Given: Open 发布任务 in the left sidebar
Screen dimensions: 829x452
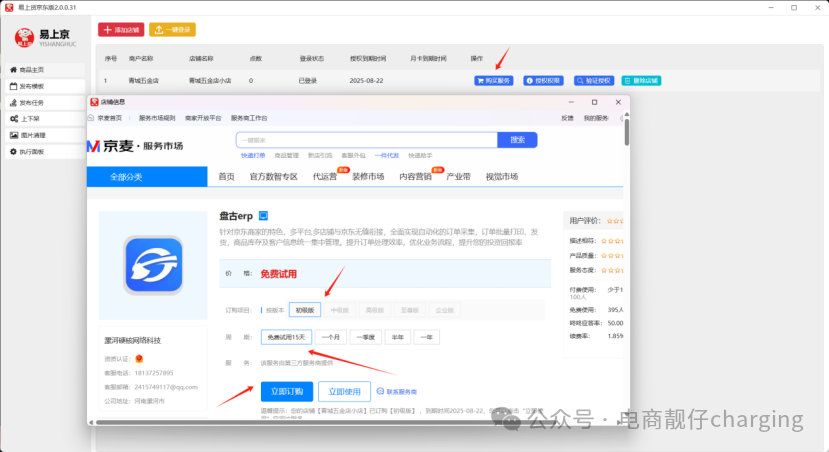Looking at the screenshot, I should 45,103.
